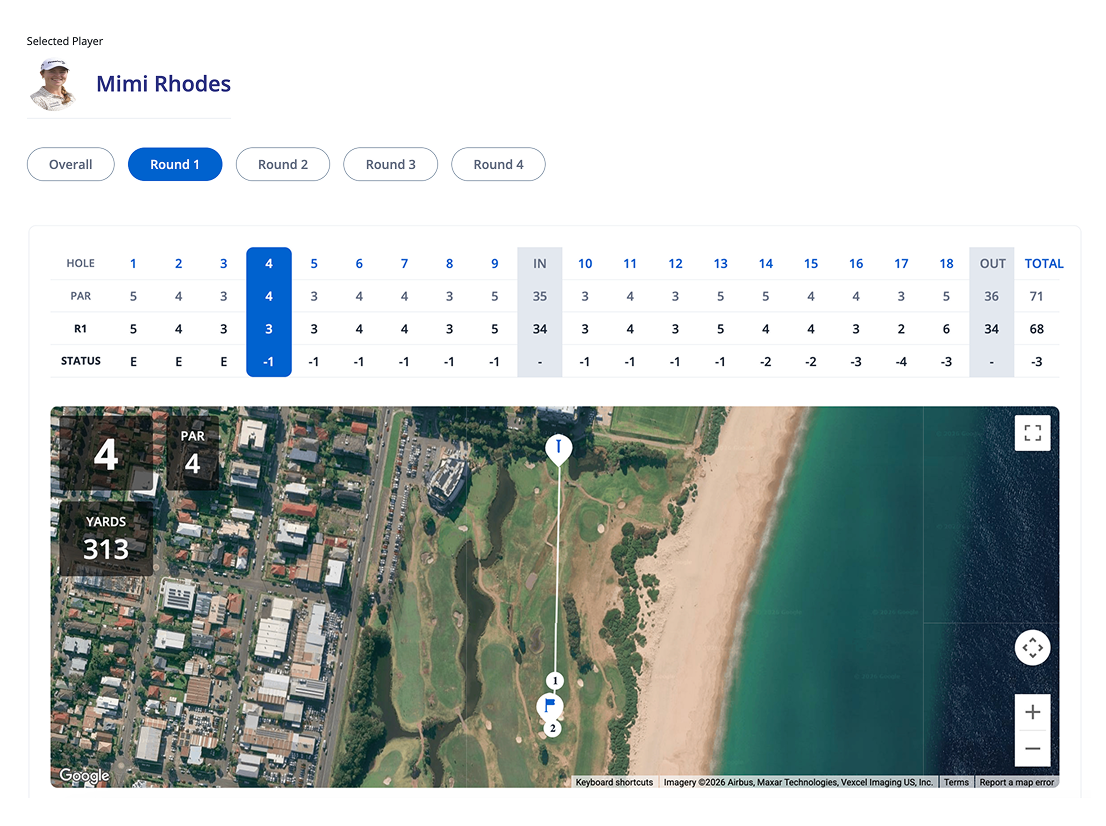
Task: Toggle fullscreen map view
Action: pos(1032,432)
